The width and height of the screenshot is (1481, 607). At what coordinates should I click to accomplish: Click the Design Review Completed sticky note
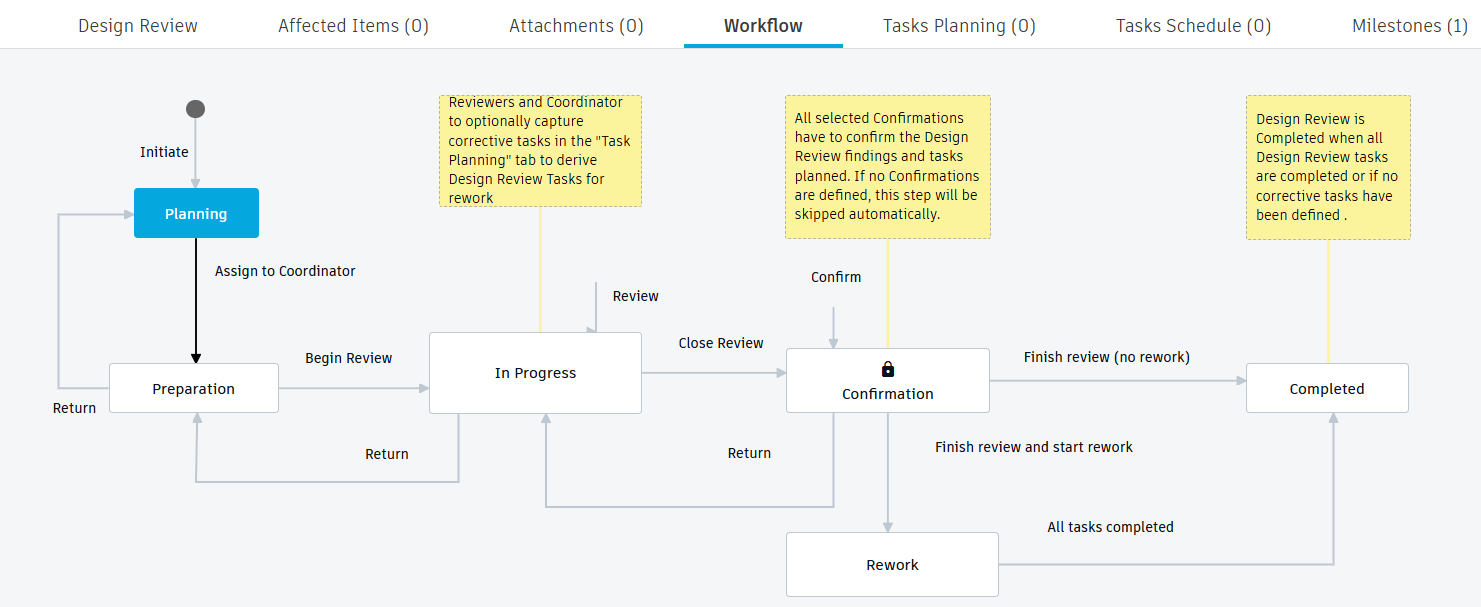coord(1328,167)
